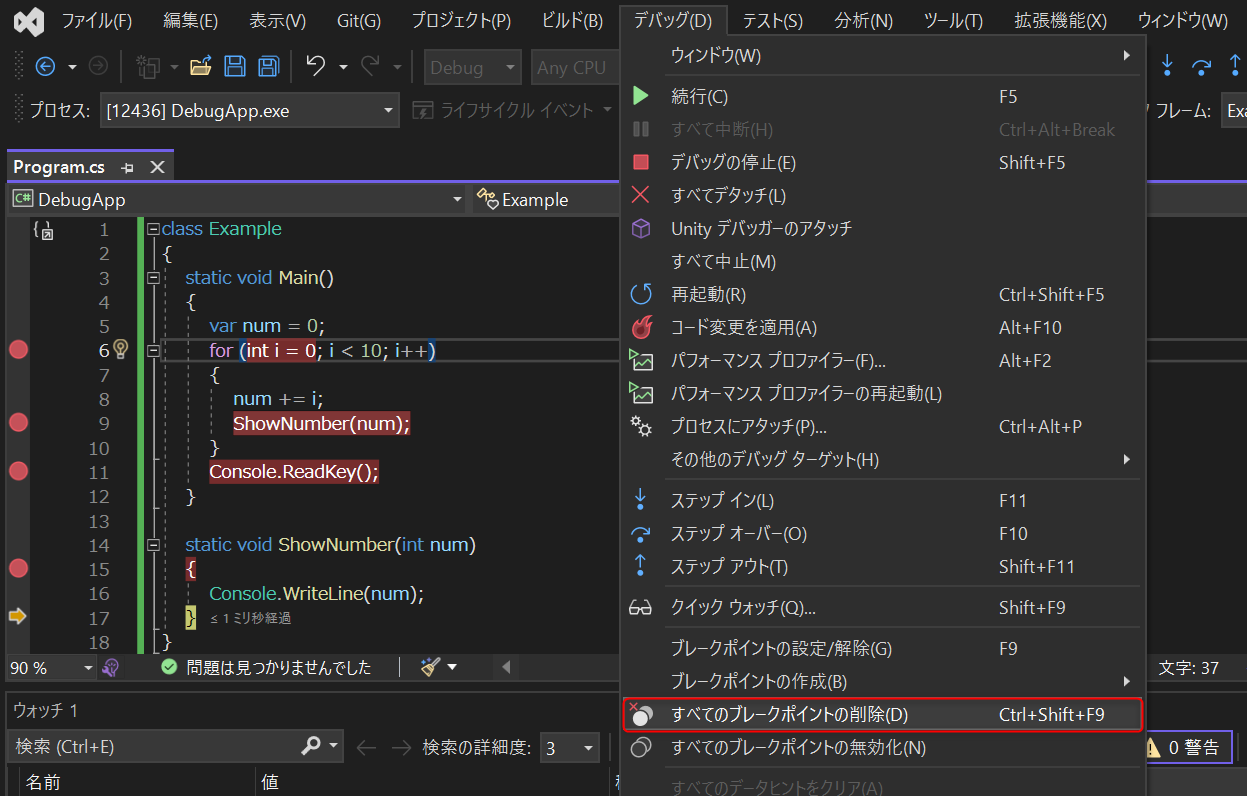Click the 0 警告 warnings button
The width and height of the screenshot is (1247, 796).
pos(1189,745)
